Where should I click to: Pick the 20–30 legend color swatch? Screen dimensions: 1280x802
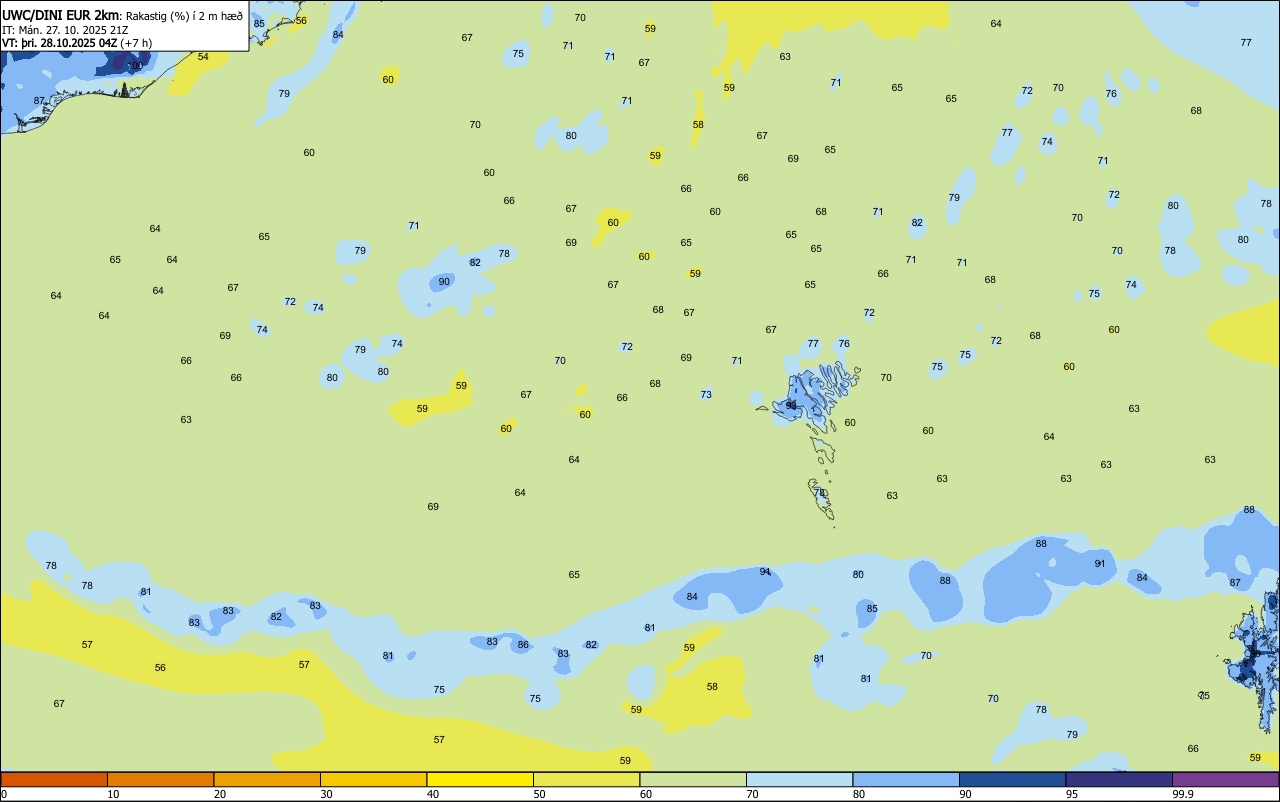coord(267,779)
